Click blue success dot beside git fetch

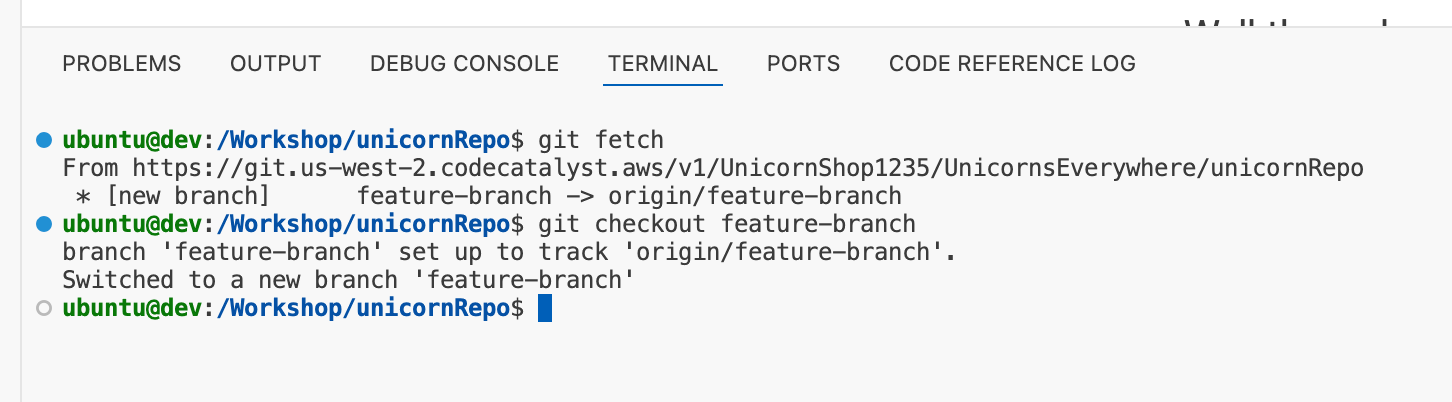(x=43, y=139)
